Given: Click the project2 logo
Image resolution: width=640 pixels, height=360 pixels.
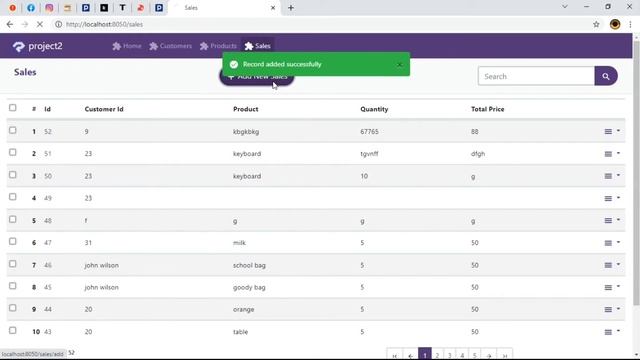Looking at the screenshot, I should tap(38, 46).
